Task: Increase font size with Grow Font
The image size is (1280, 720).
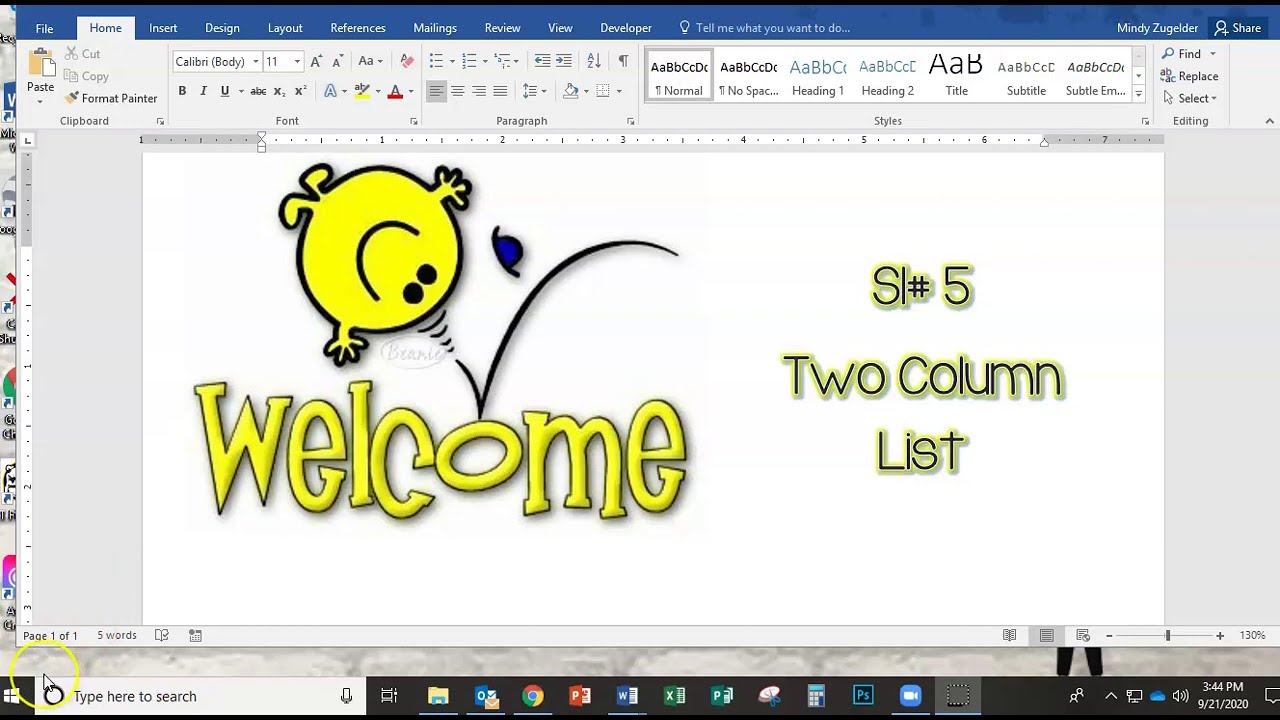Action: pos(317,61)
